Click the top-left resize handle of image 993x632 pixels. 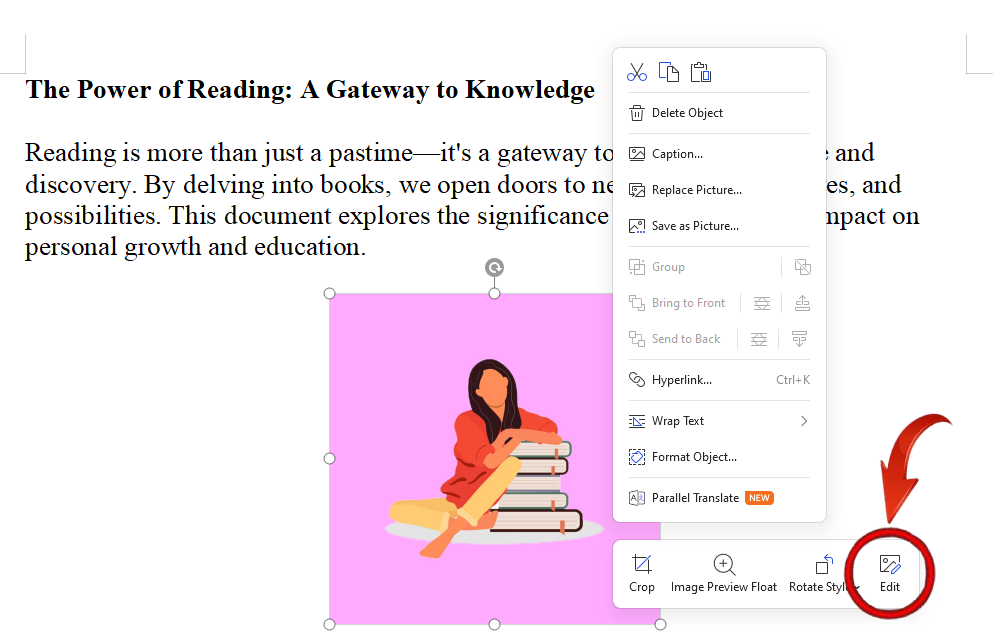[x=329, y=294]
